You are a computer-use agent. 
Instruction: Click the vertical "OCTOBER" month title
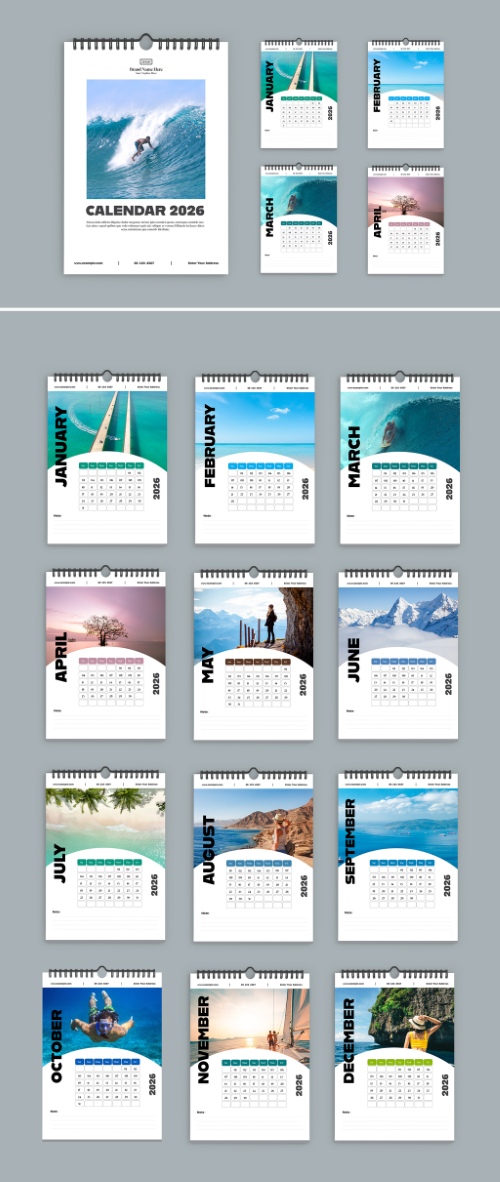coord(57,1046)
